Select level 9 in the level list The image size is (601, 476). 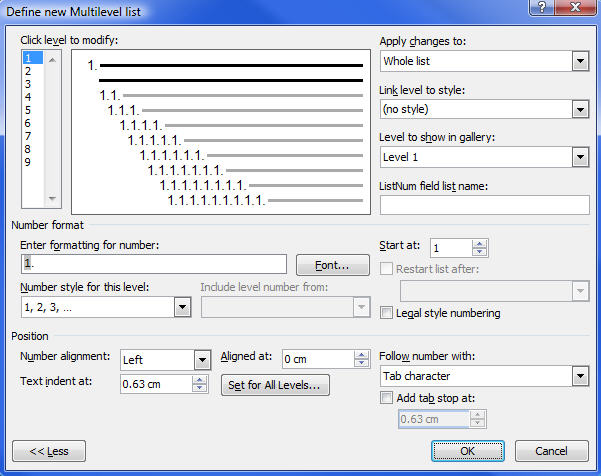click(33, 162)
